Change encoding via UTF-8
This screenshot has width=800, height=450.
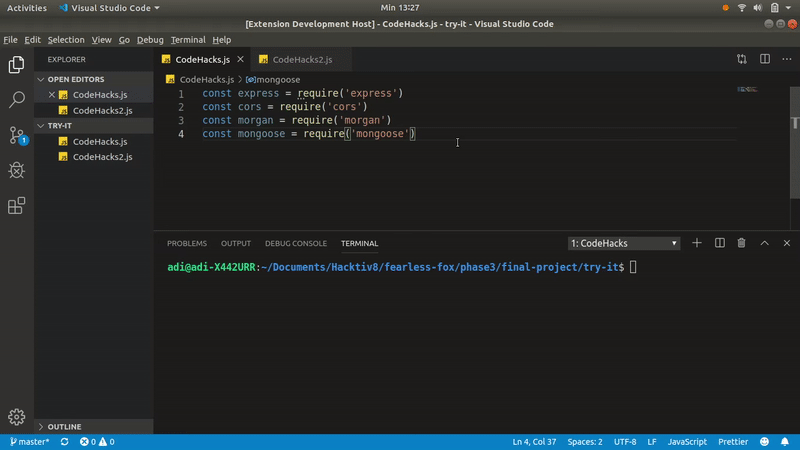[625, 442]
